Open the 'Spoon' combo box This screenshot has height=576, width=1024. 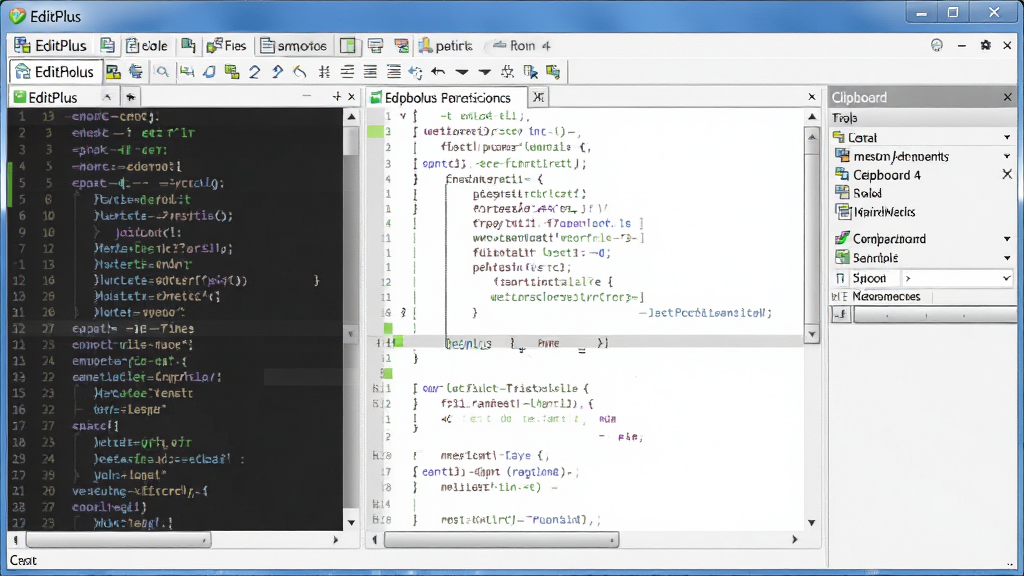[x=957, y=278]
